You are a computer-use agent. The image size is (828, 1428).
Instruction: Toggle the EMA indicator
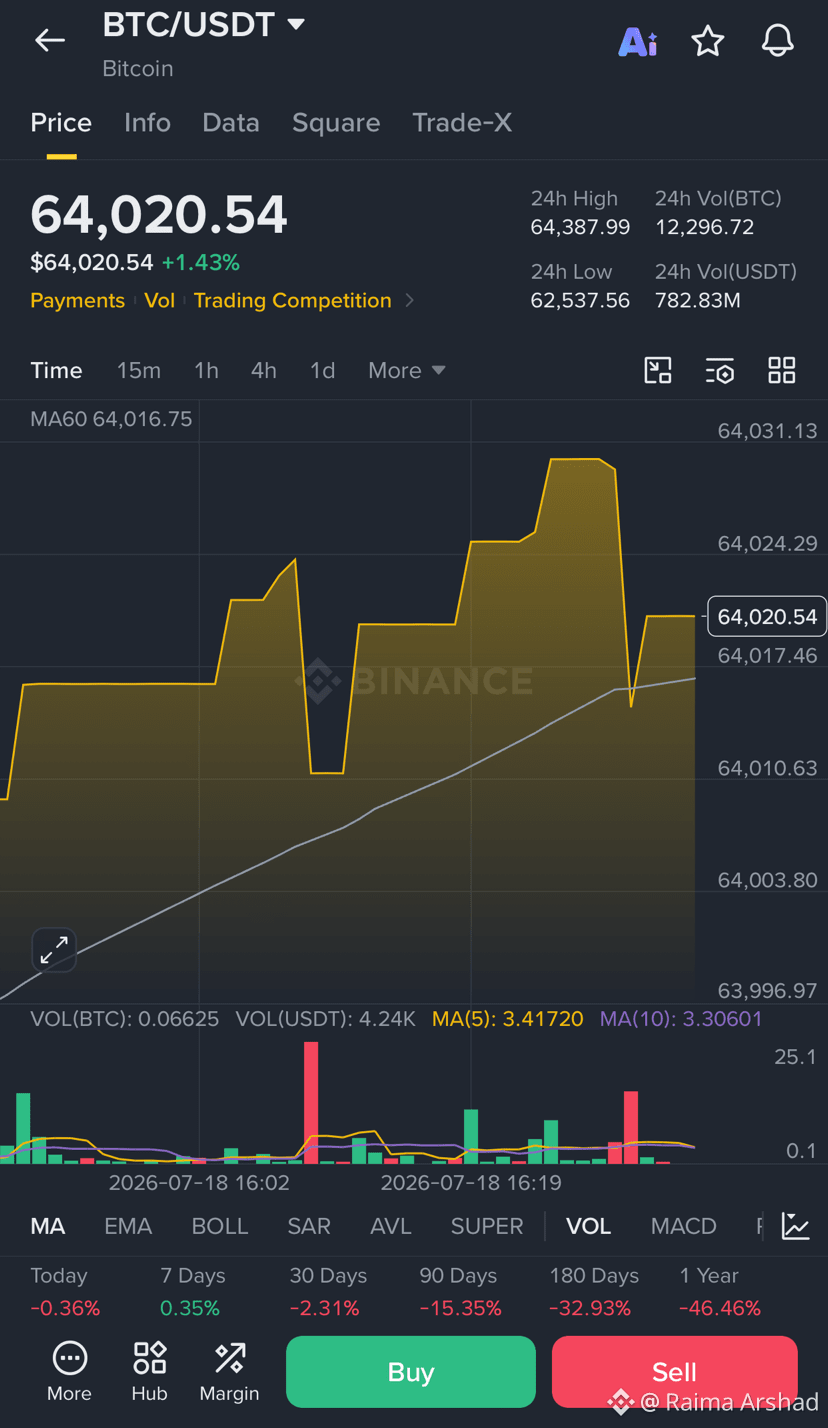(128, 1226)
